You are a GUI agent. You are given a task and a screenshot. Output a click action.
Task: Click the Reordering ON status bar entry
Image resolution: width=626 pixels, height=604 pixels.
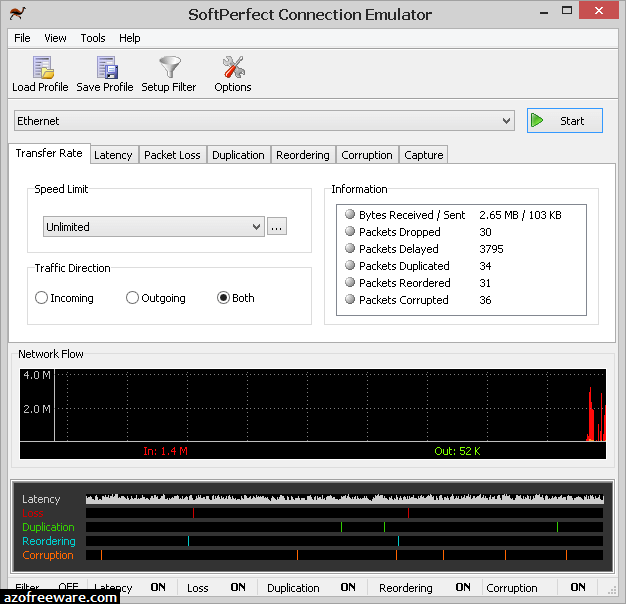click(425, 587)
